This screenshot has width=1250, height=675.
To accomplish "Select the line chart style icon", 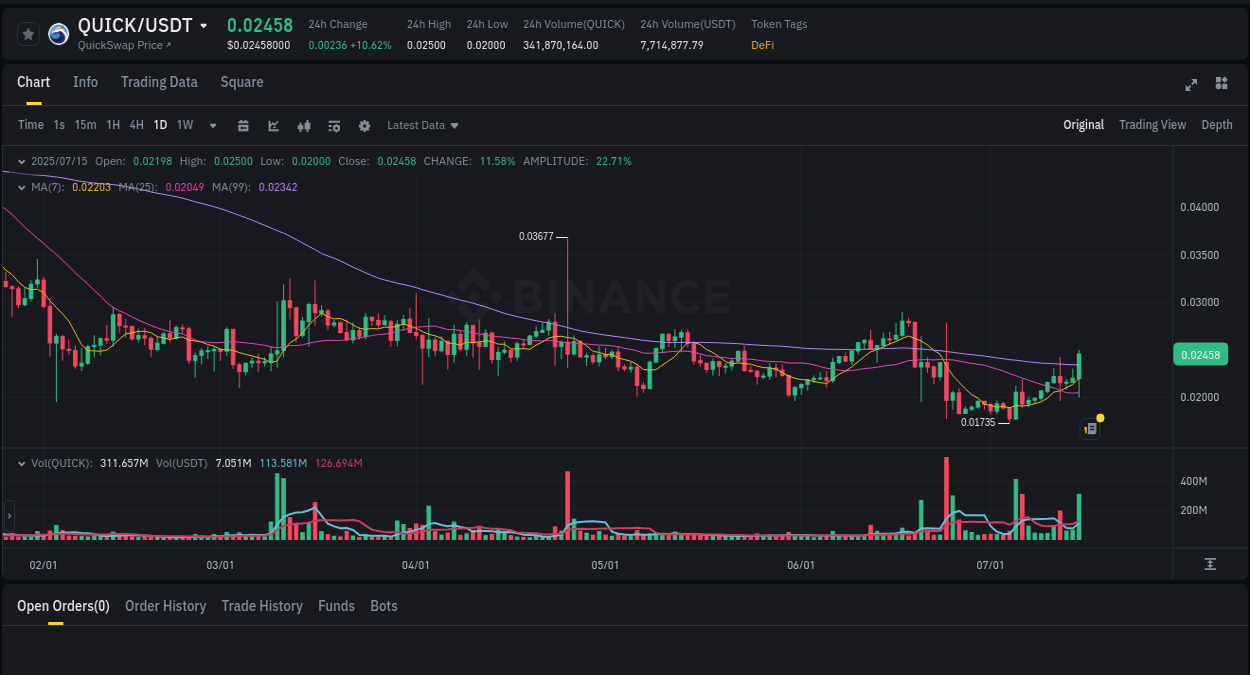I will [x=272, y=125].
